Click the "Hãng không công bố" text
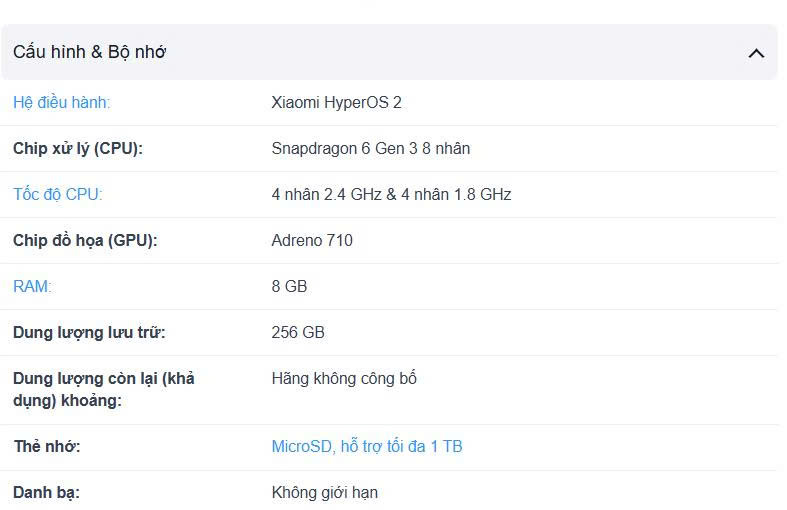Image resolution: width=787 pixels, height=510 pixels. pos(343,378)
